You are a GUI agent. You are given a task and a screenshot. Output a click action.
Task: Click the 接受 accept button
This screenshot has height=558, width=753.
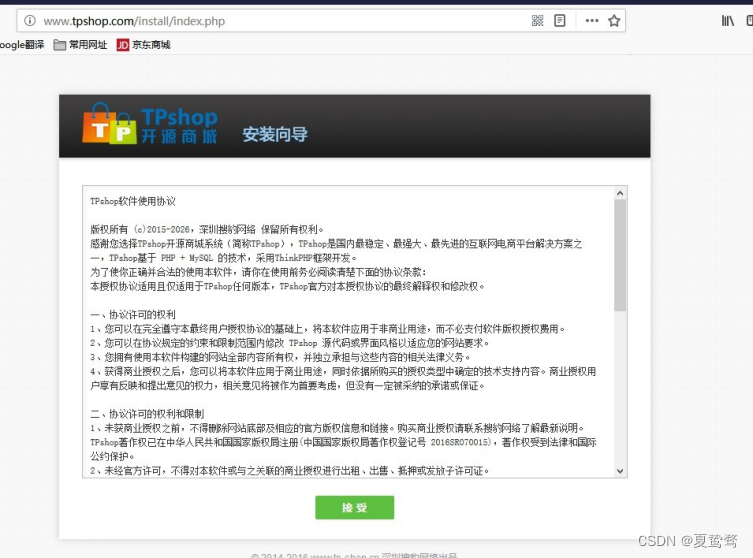point(354,508)
